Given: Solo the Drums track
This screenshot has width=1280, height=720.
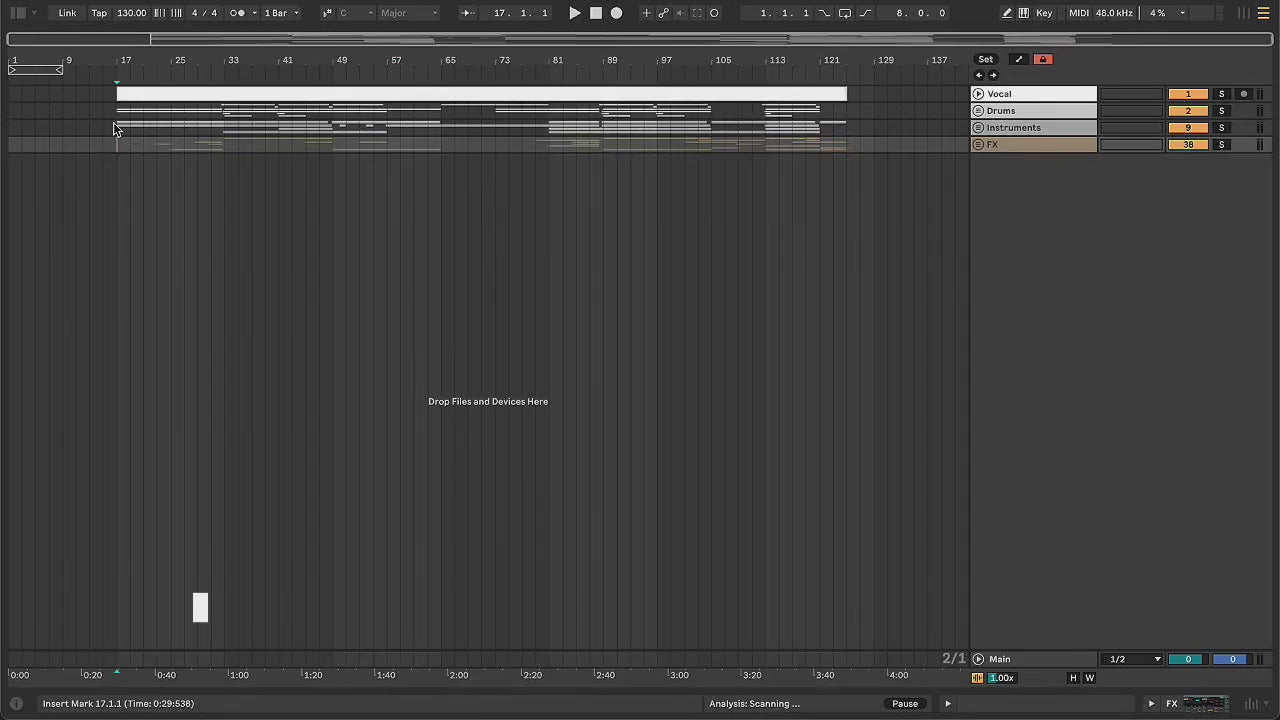Looking at the screenshot, I should (1221, 111).
